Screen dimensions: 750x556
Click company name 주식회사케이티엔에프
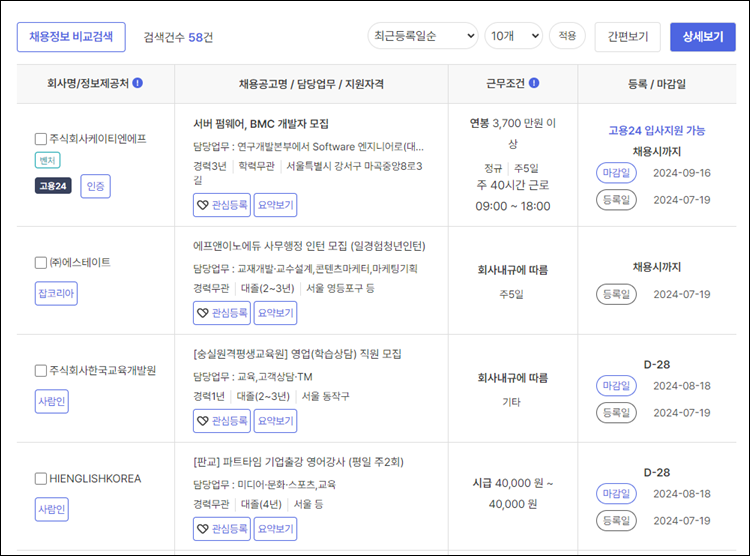[x=98, y=139]
